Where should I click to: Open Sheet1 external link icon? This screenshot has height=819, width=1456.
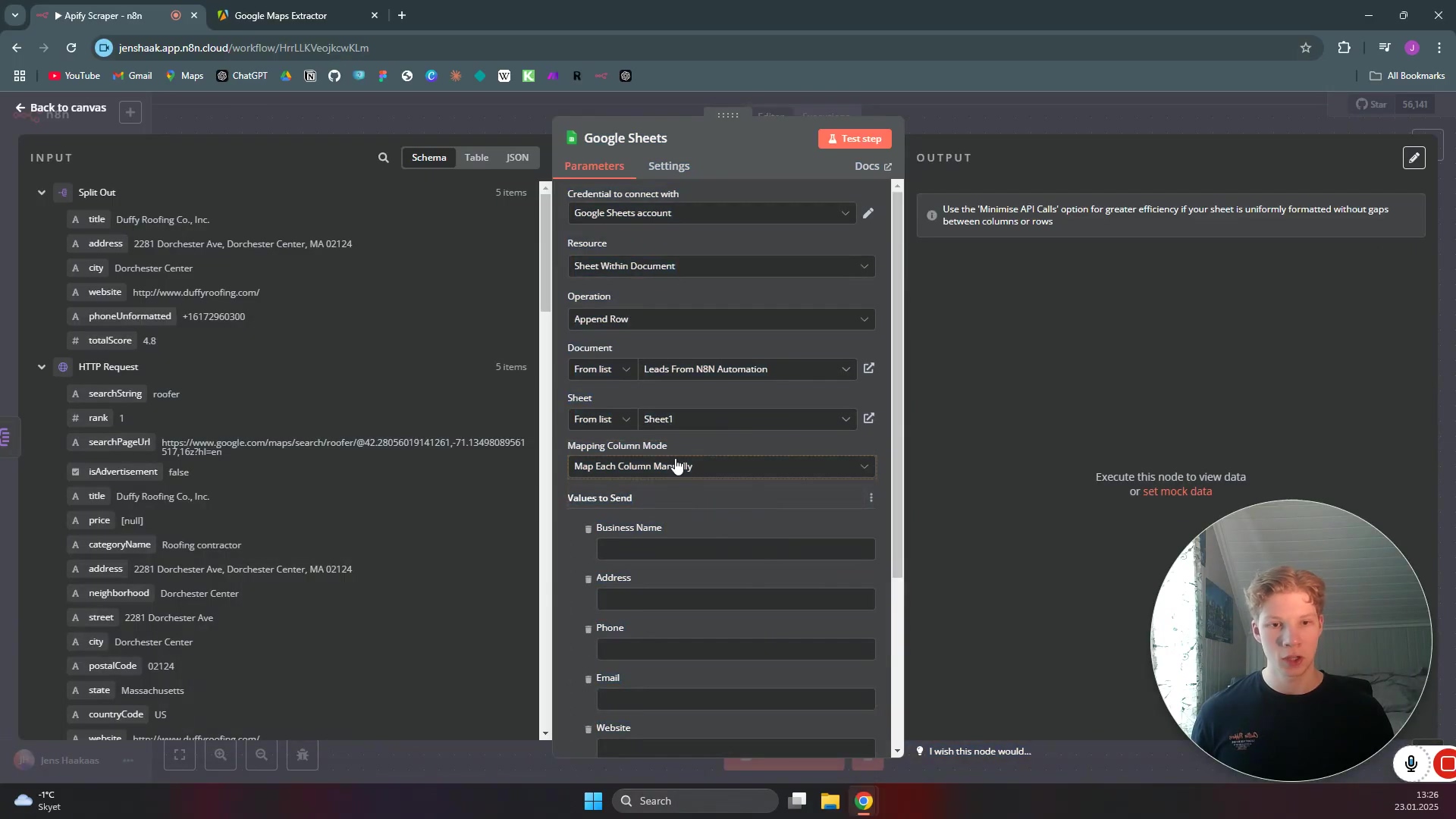869,419
